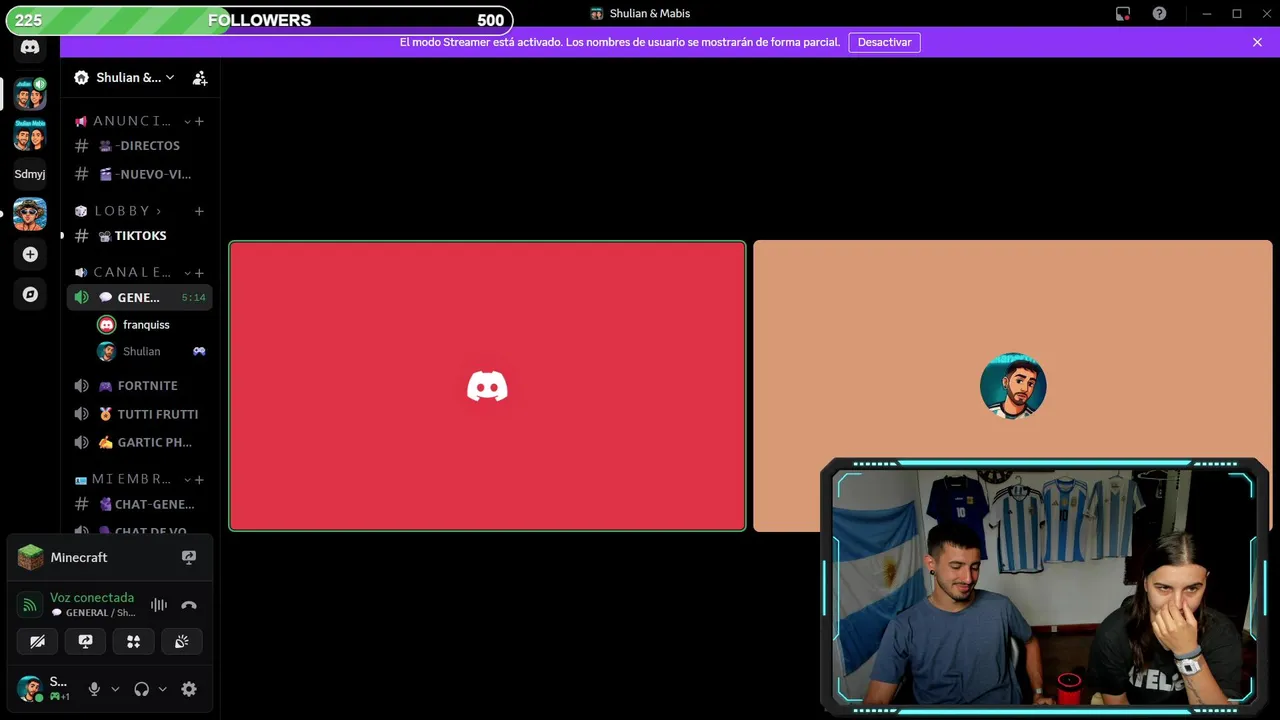Disconnect from voice with the hang-up icon
The image size is (1280, 720).
coord(189,605)
